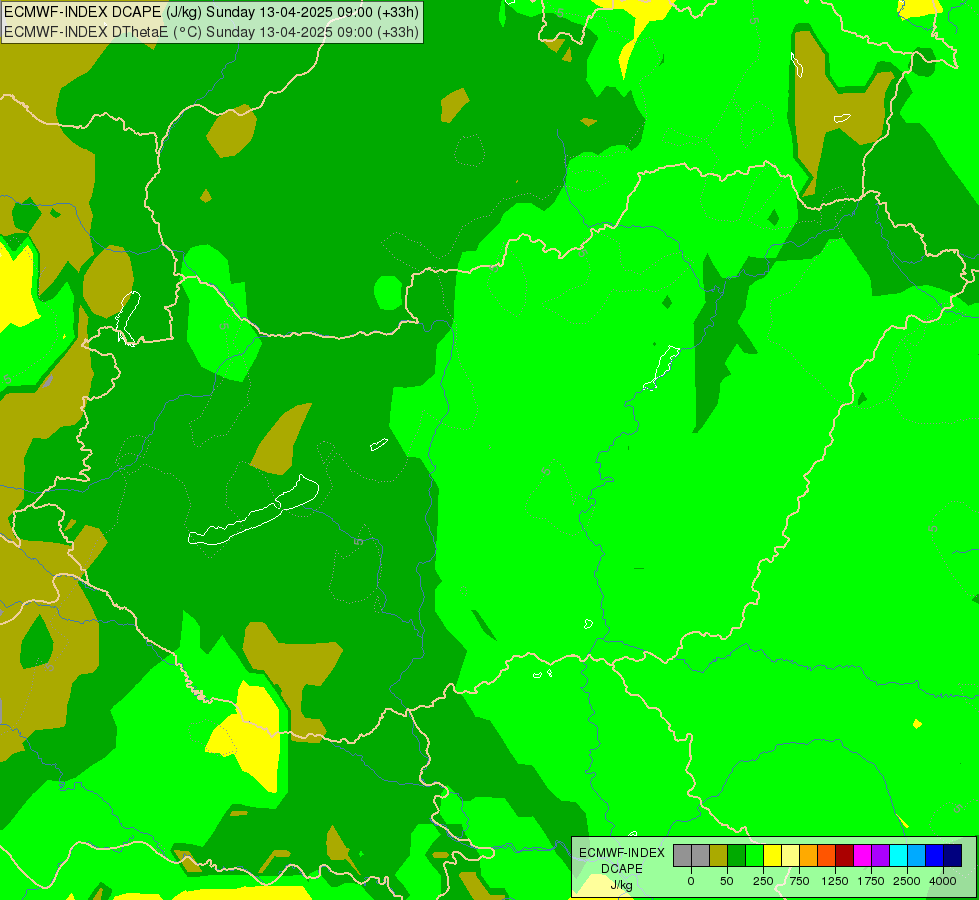Viewport: 979px width, 900px height.
Task: Click the legend value 2500
Action: click(907, 881)
